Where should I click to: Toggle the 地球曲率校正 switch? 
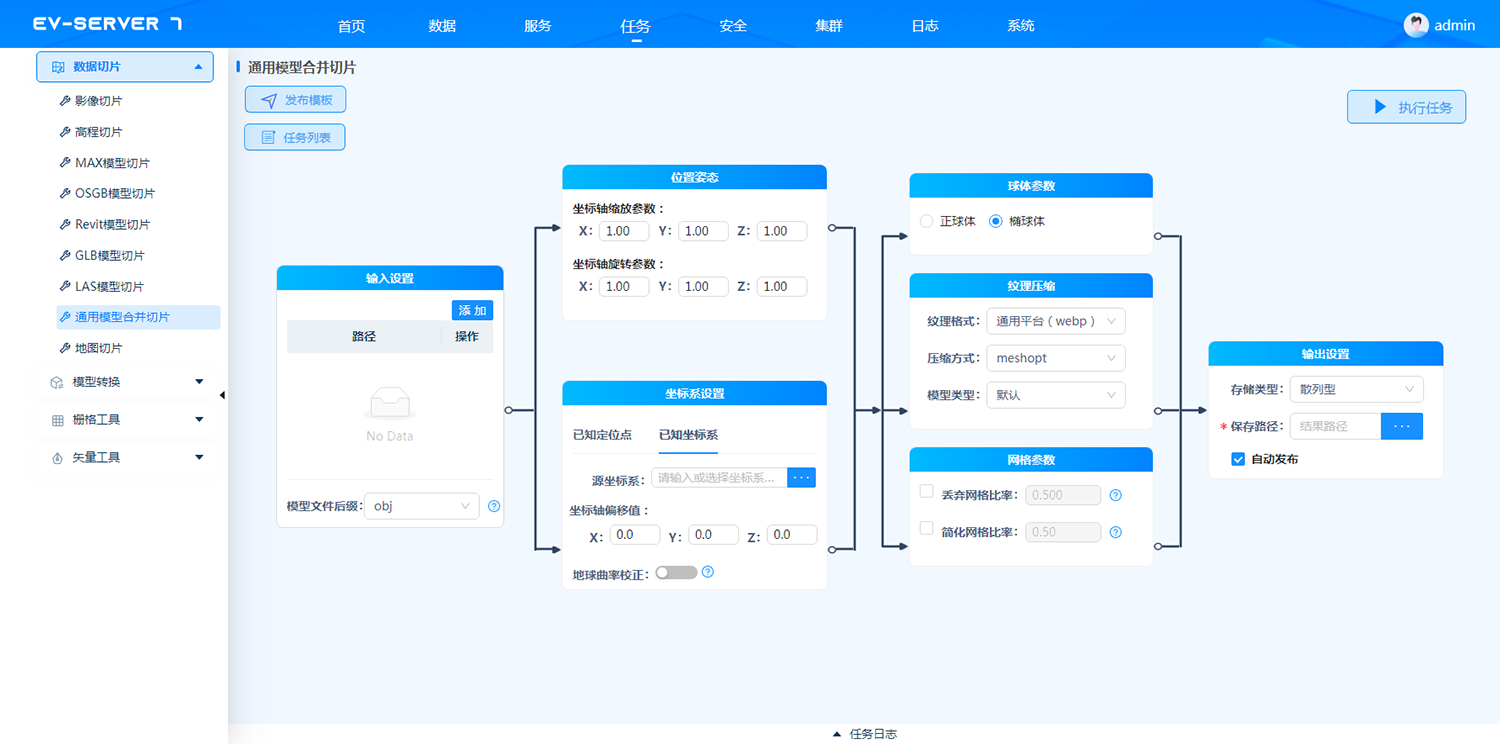tap(676, 573)
